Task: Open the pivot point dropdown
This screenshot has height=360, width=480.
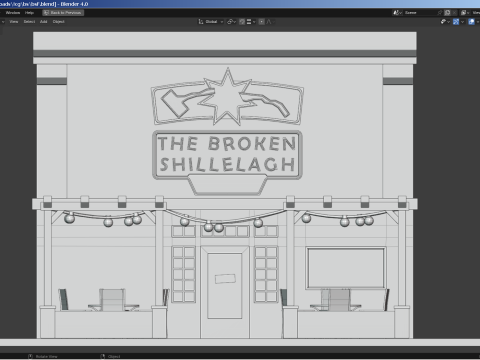Action: pos(231,22)
